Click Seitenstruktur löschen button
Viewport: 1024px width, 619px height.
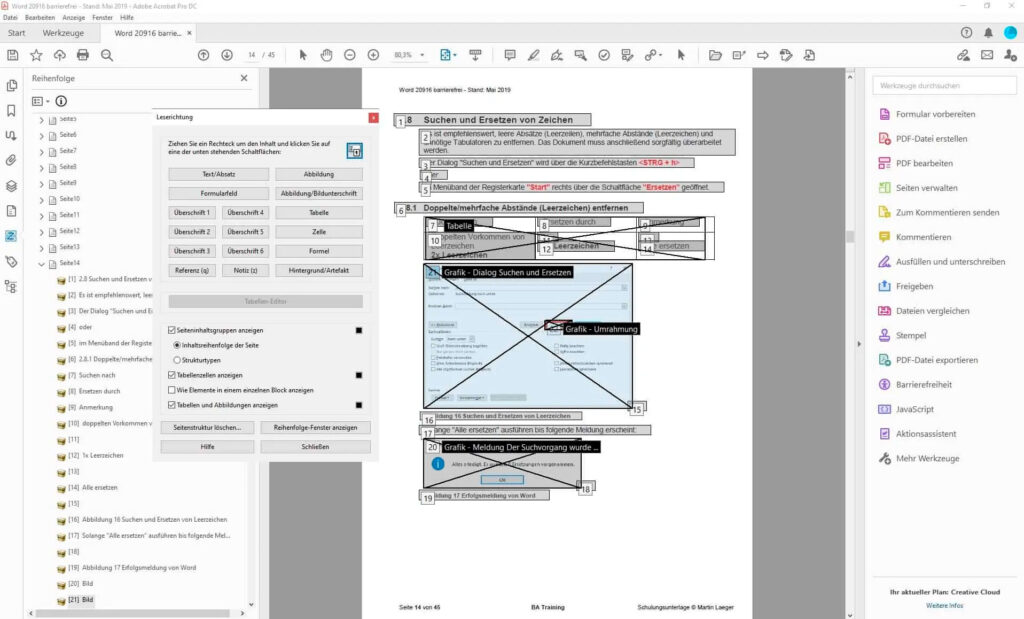coord(207,428)
